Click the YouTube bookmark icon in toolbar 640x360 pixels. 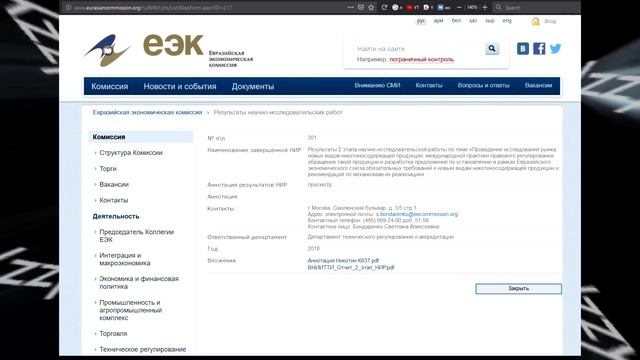(x=410, y=7)
